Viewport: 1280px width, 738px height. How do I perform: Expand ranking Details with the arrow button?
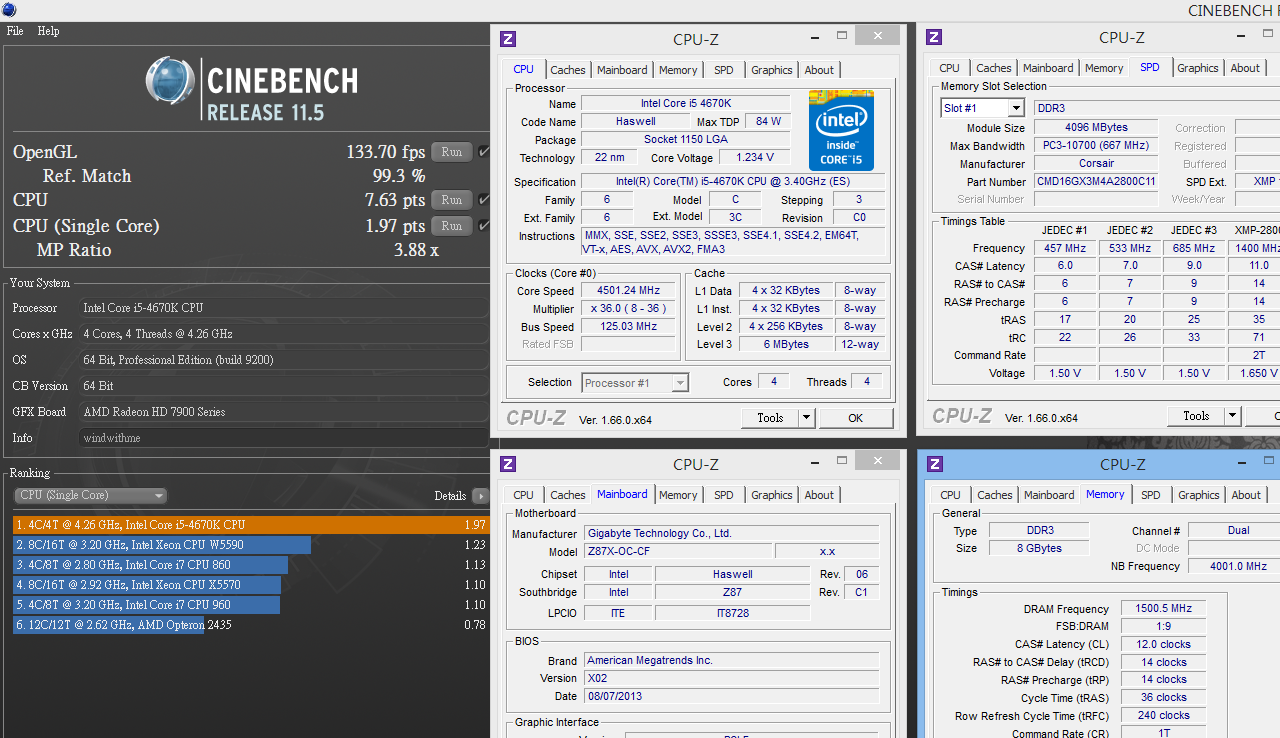pos(481,496)
